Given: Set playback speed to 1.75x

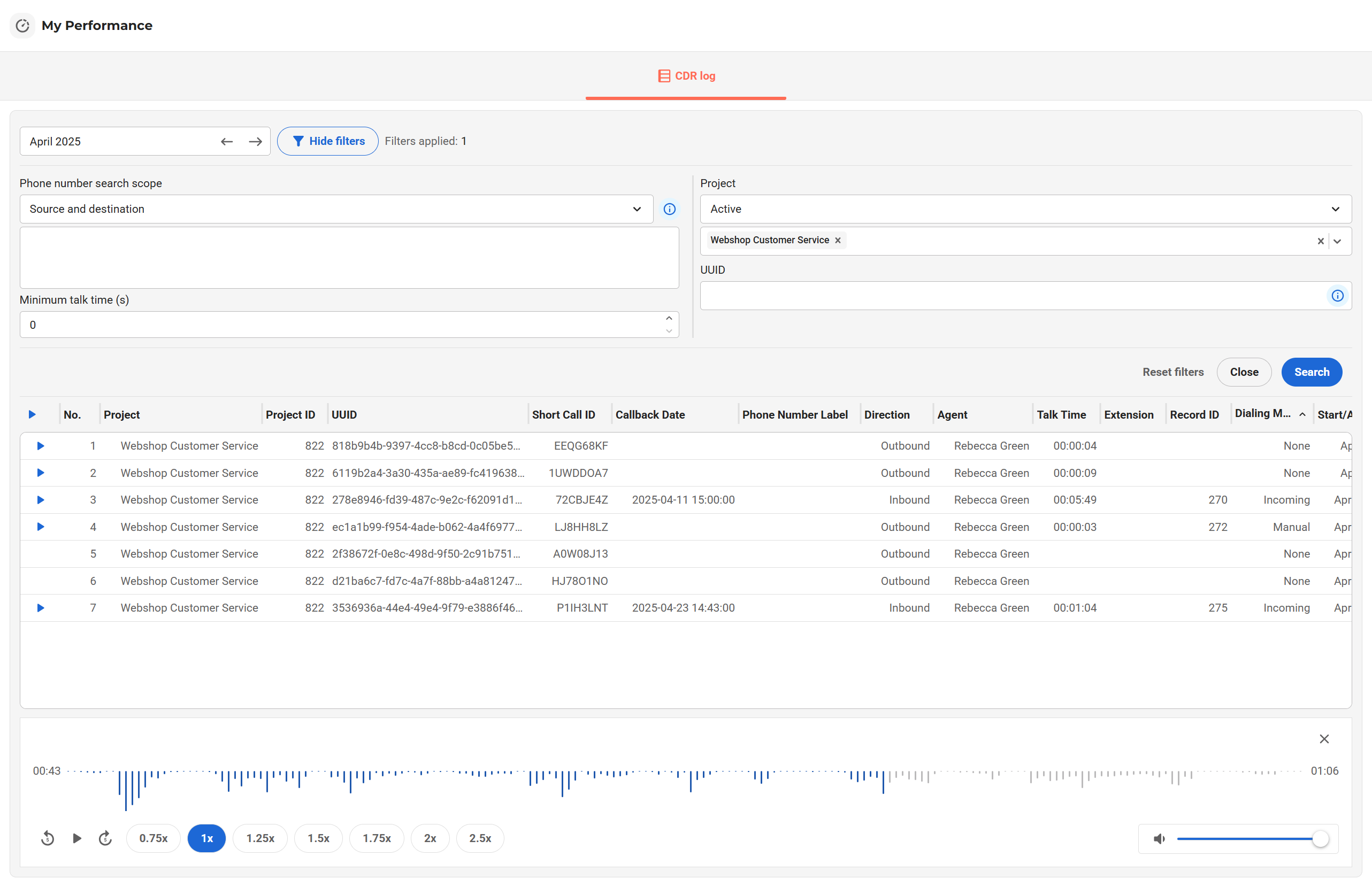Looking at the screenshot, I should [x=376, y=839].
